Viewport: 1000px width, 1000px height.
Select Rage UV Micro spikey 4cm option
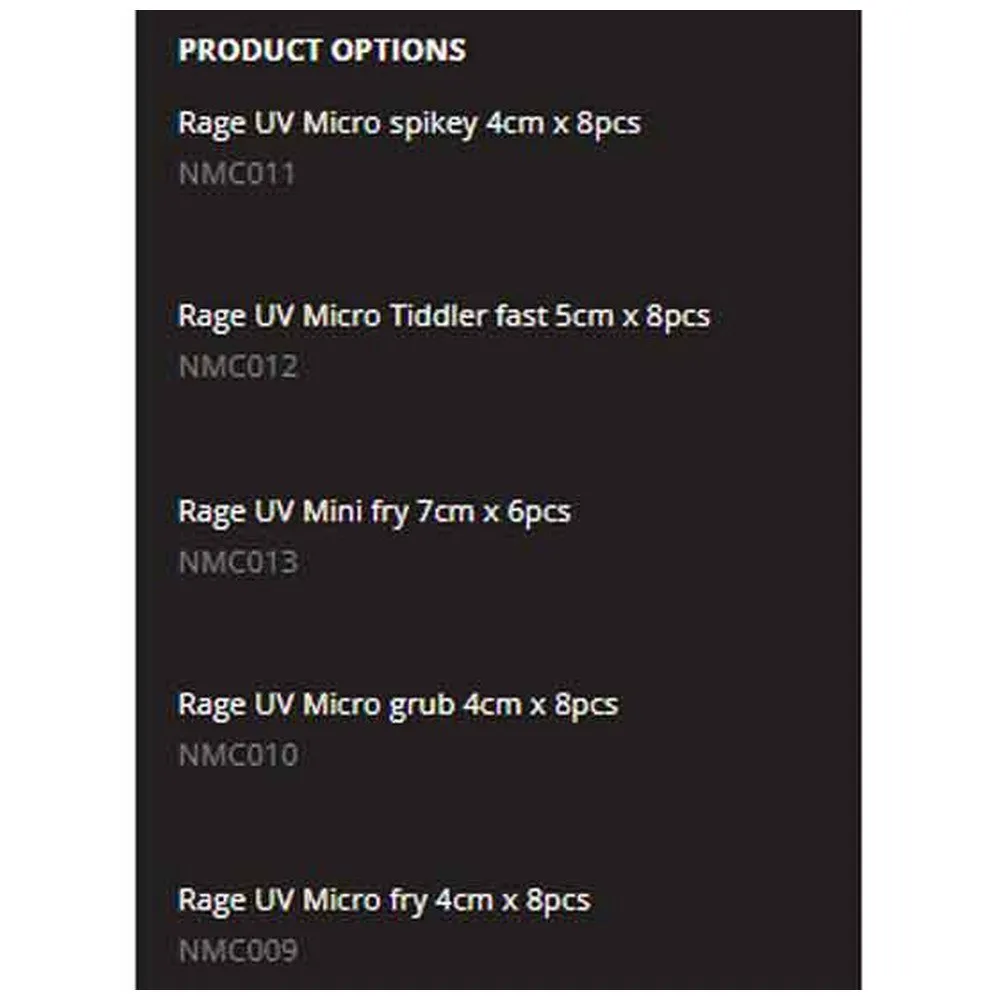[409, 123]
